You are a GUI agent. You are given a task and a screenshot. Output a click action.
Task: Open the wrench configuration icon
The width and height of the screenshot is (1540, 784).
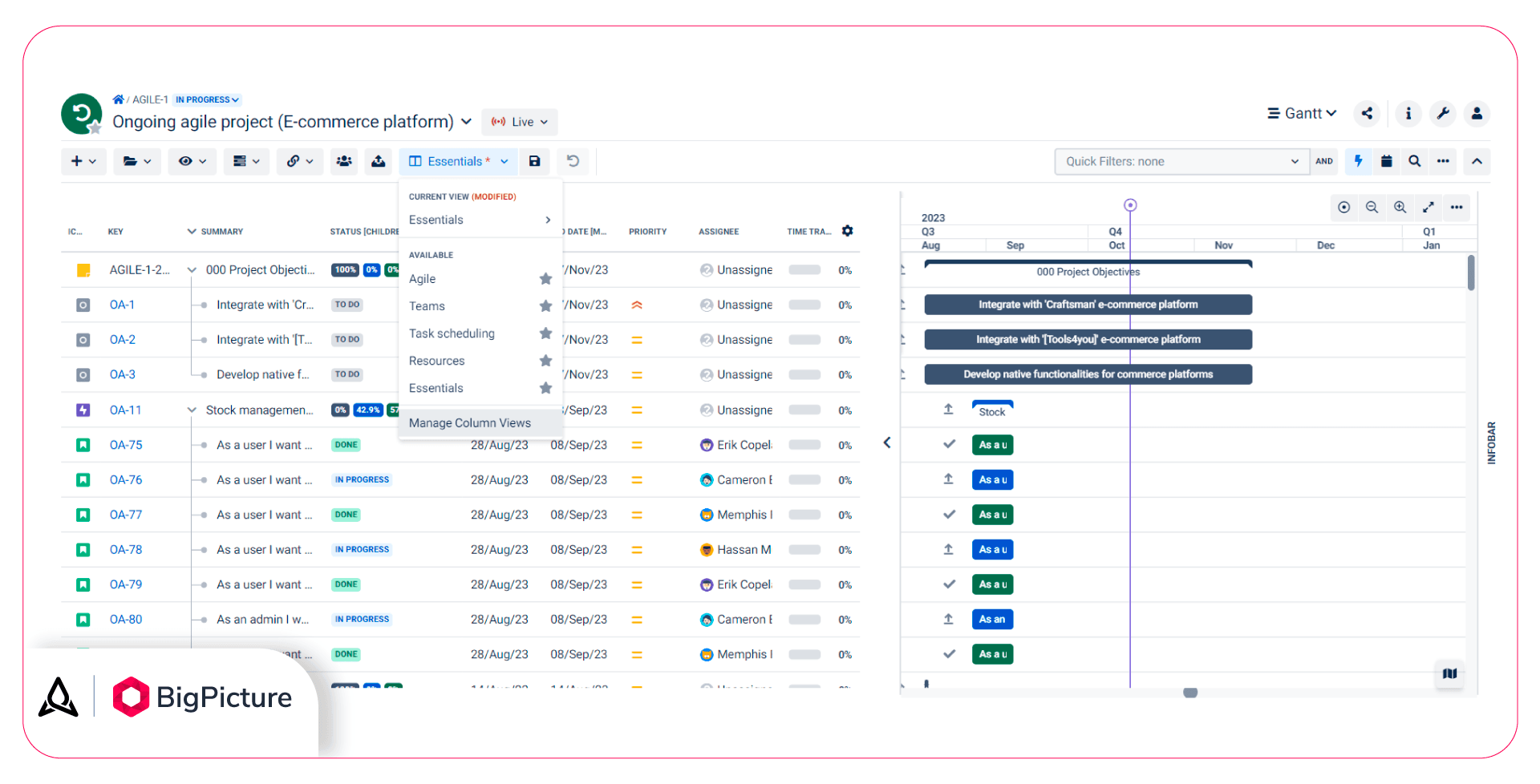pyautogui.click(x=1442, y=114)
